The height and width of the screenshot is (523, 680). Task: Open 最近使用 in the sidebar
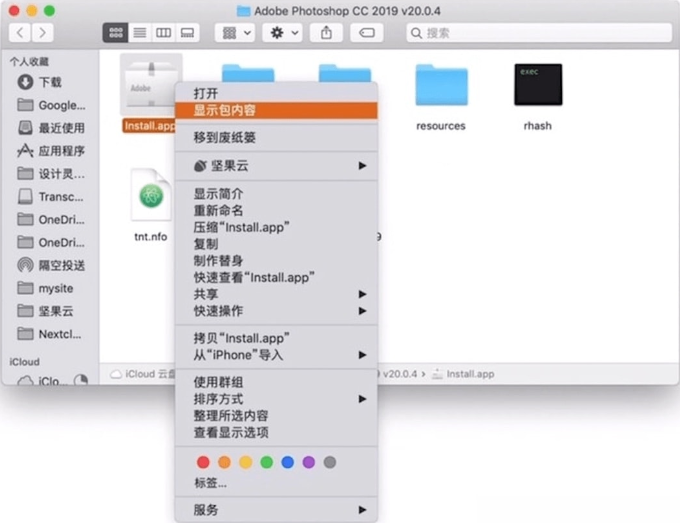pos(51,128)
